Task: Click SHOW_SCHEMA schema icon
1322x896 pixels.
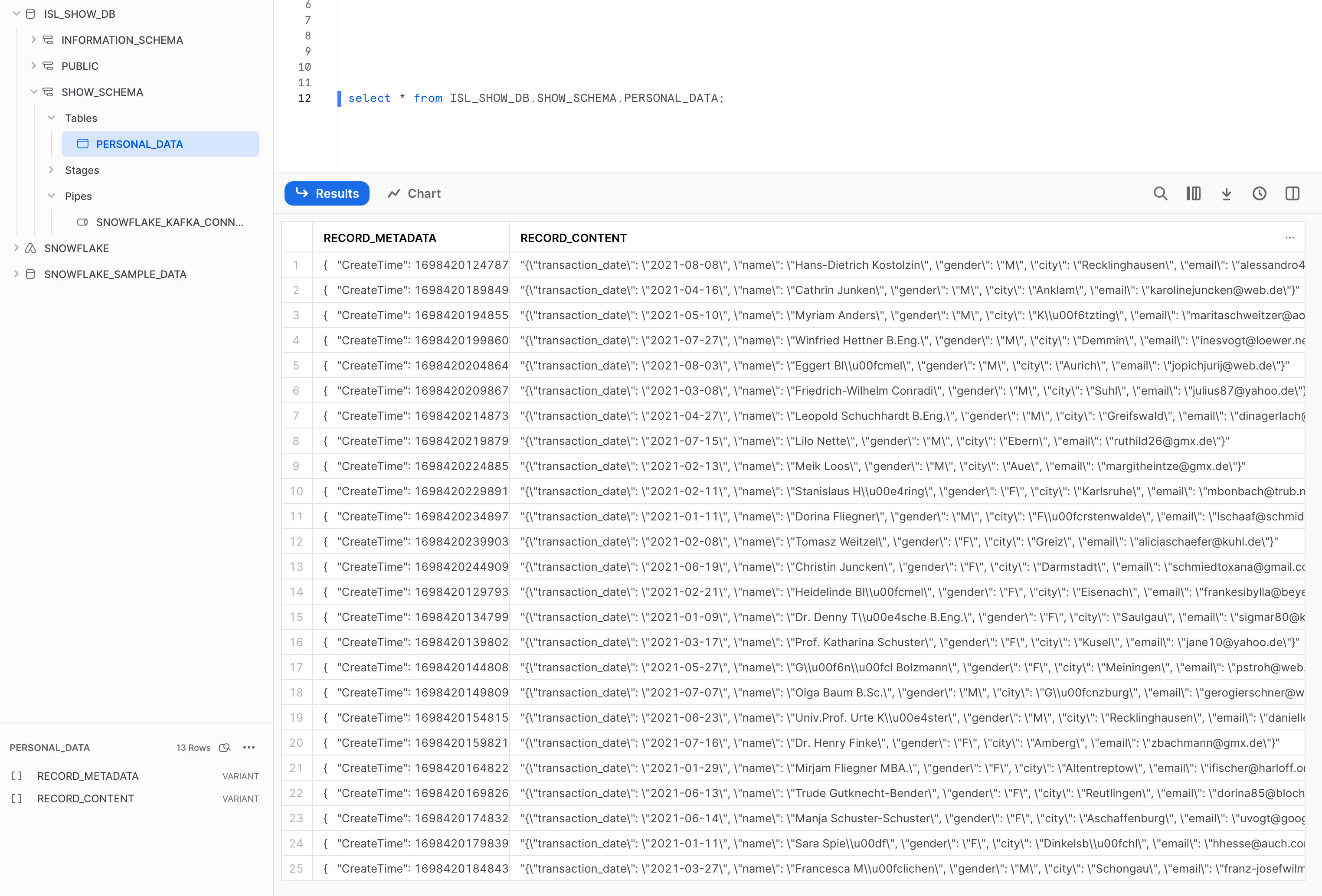Action: [48, 92]
